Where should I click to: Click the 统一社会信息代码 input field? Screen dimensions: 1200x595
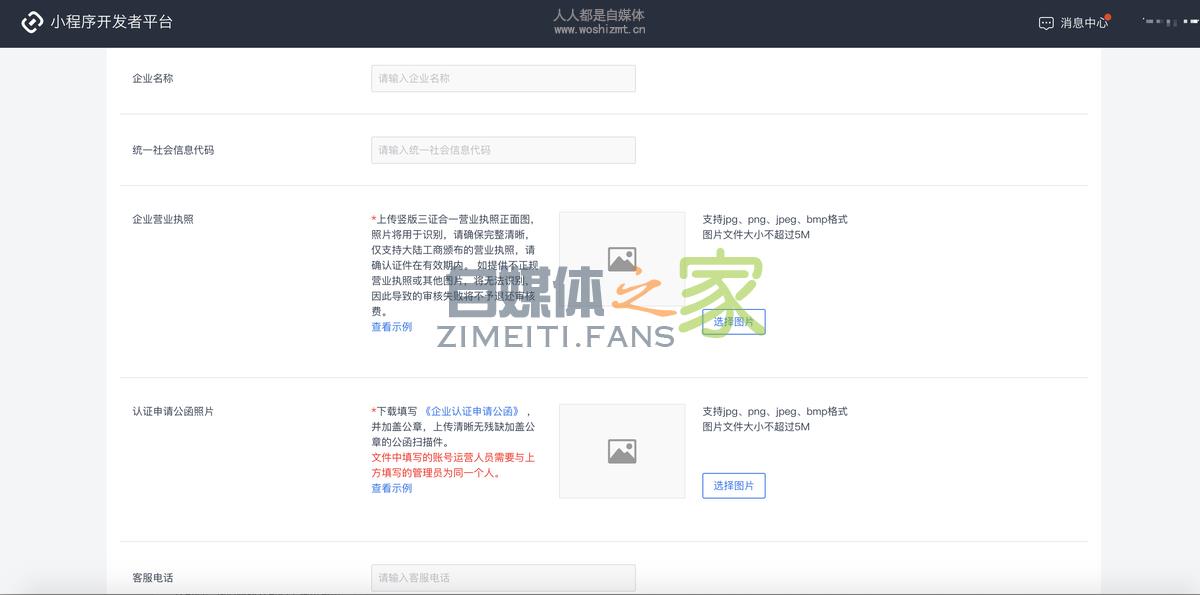[502, 149]
